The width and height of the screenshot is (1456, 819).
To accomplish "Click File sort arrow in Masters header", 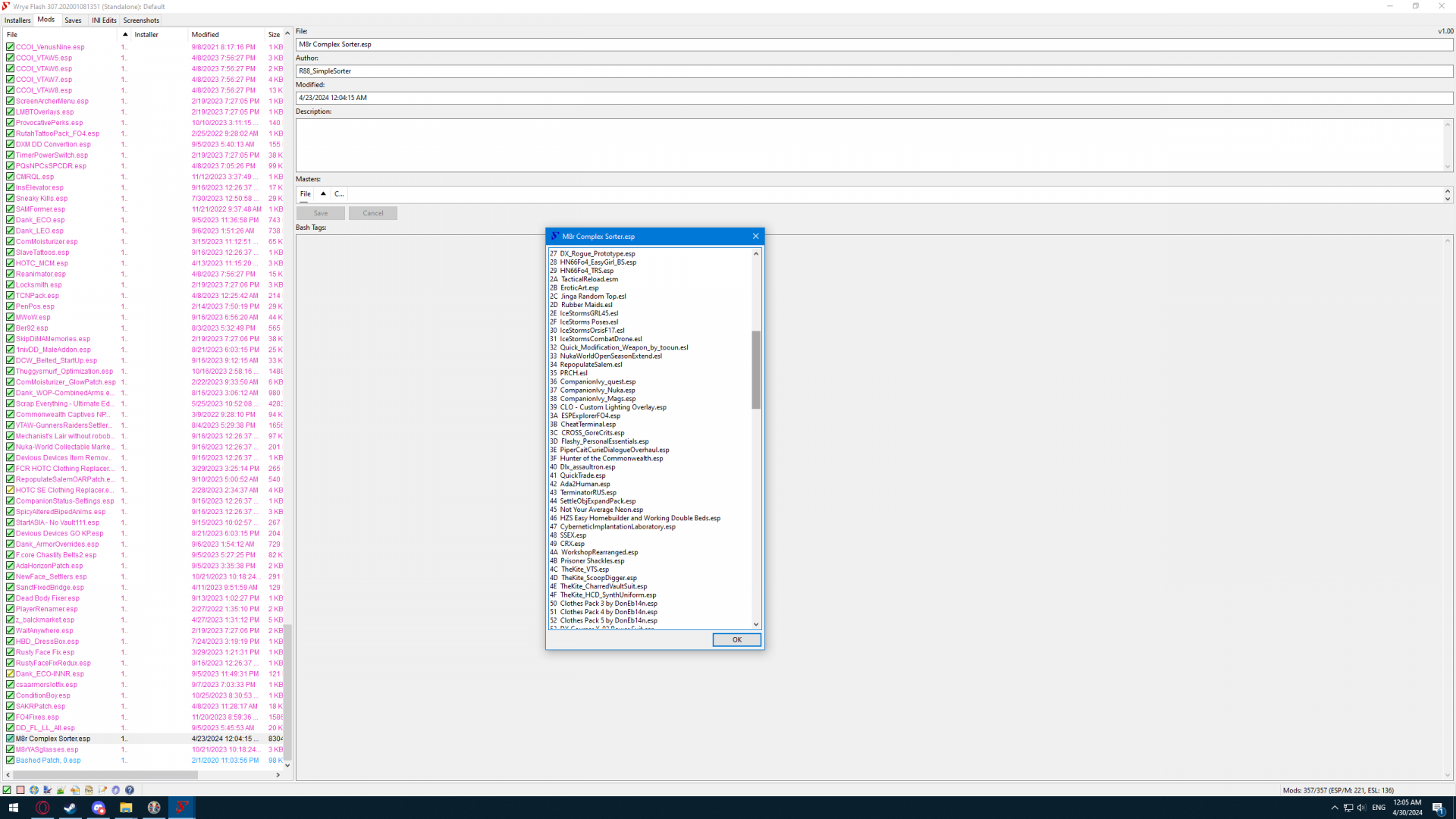I will coord(323,193).
